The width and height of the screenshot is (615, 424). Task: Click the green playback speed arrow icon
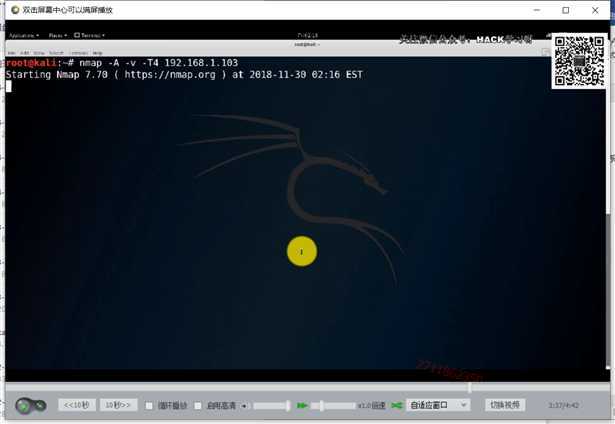(302, 406)
